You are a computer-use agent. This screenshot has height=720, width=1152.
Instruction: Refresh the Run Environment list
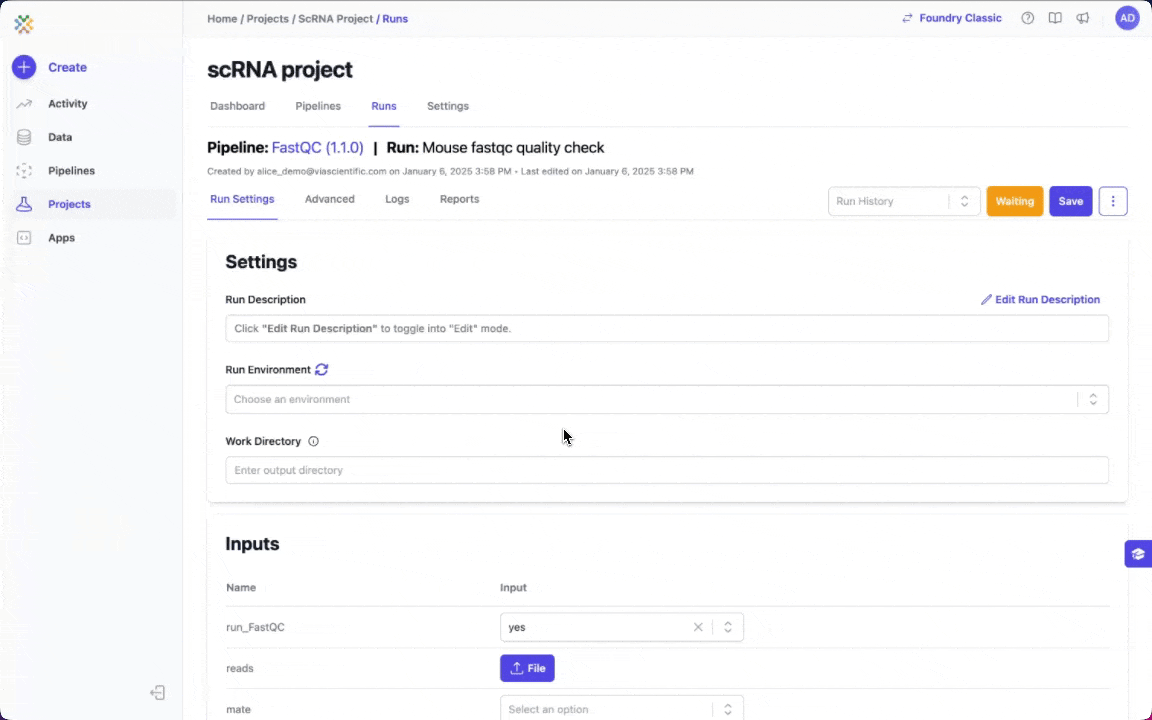pyautogui.click(x=321, y=369)
